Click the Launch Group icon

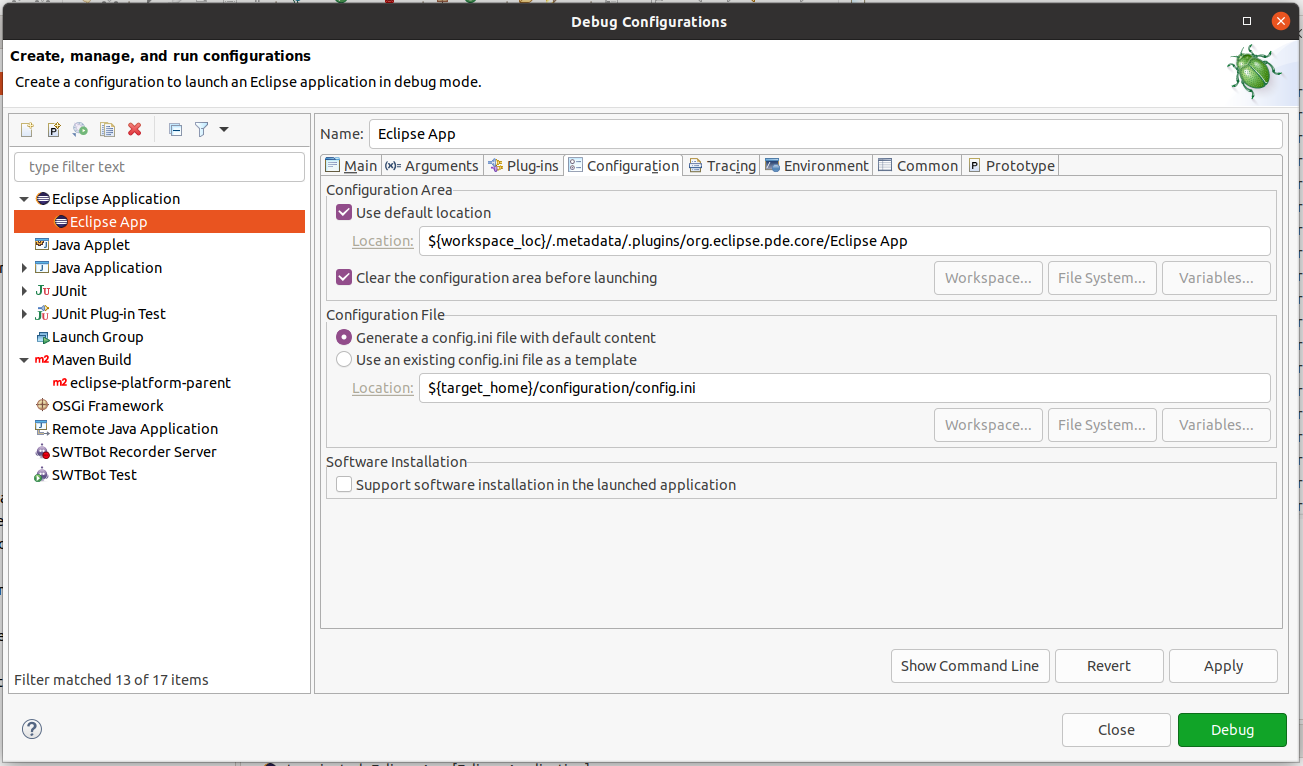pos(42,337)
